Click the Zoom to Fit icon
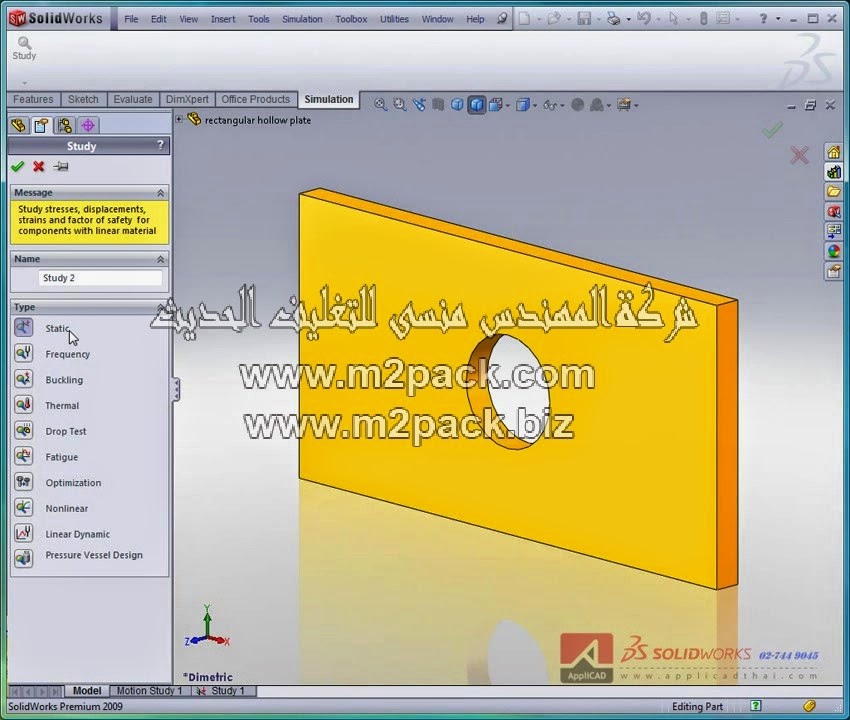The height and width of the screenshot is (720, 850). click(381, 105)
